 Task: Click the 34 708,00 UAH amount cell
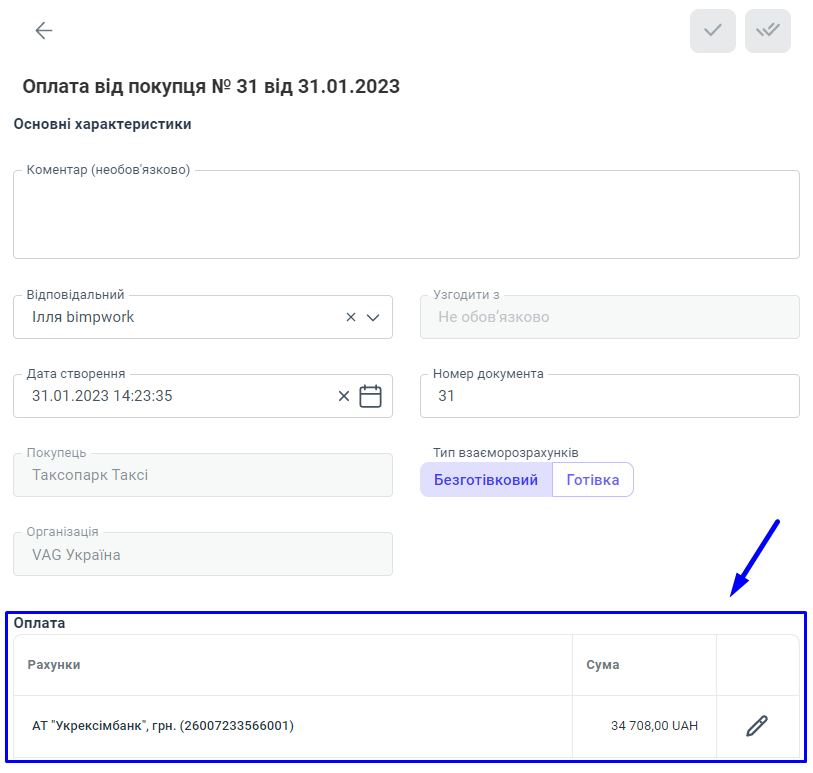coord(654,726)
